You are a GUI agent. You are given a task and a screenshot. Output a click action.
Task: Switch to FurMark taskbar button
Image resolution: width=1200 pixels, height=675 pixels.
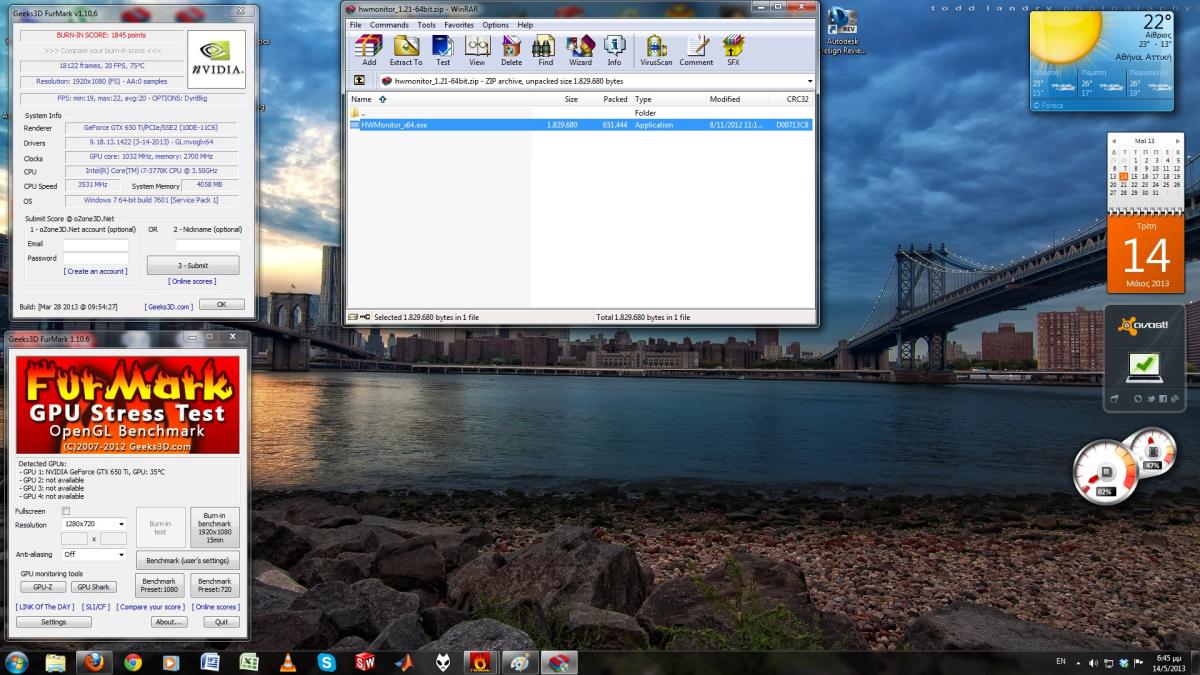(x=481, y=662)
